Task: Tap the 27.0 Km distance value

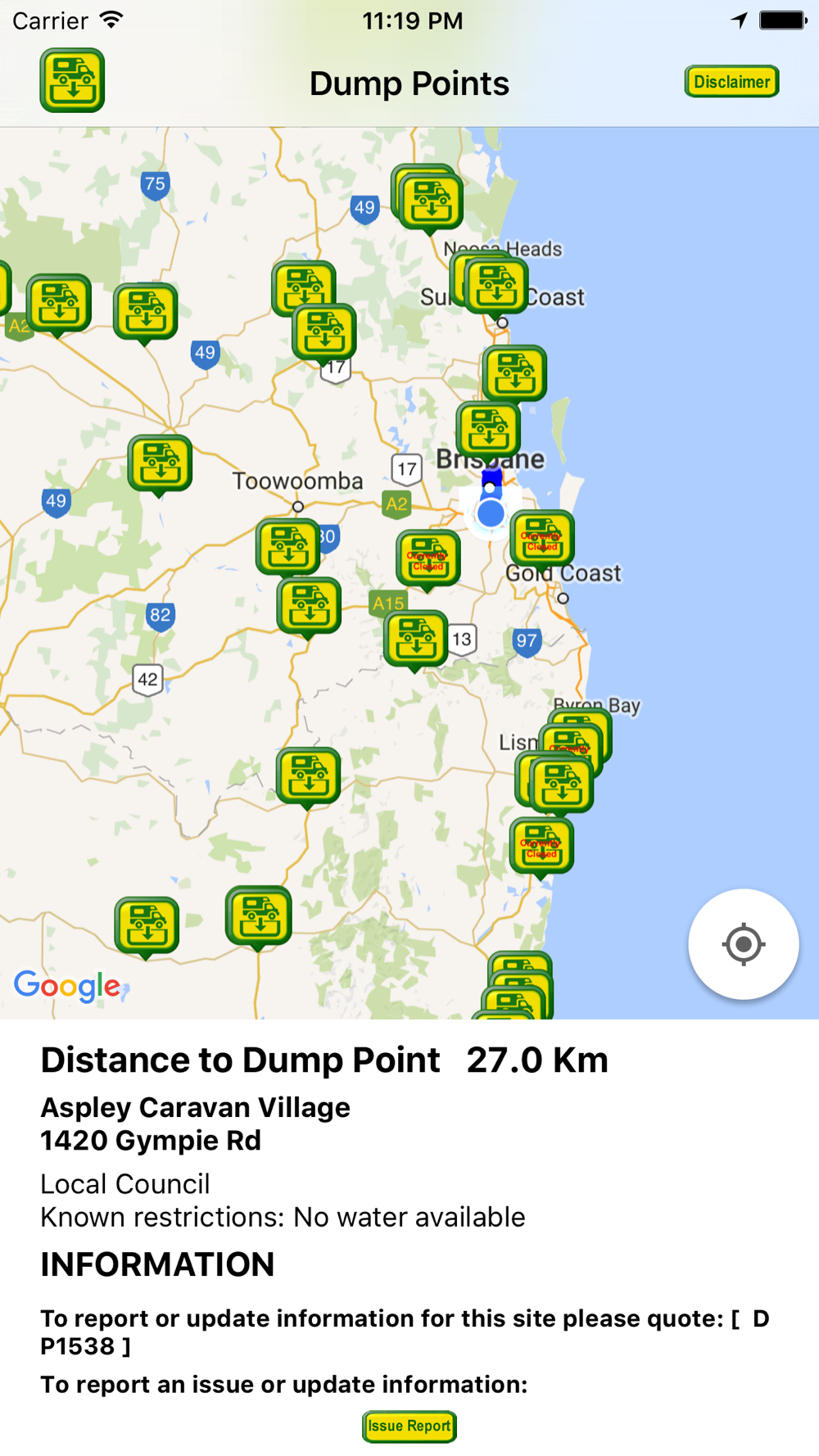Action: (x=537, y=1060)
